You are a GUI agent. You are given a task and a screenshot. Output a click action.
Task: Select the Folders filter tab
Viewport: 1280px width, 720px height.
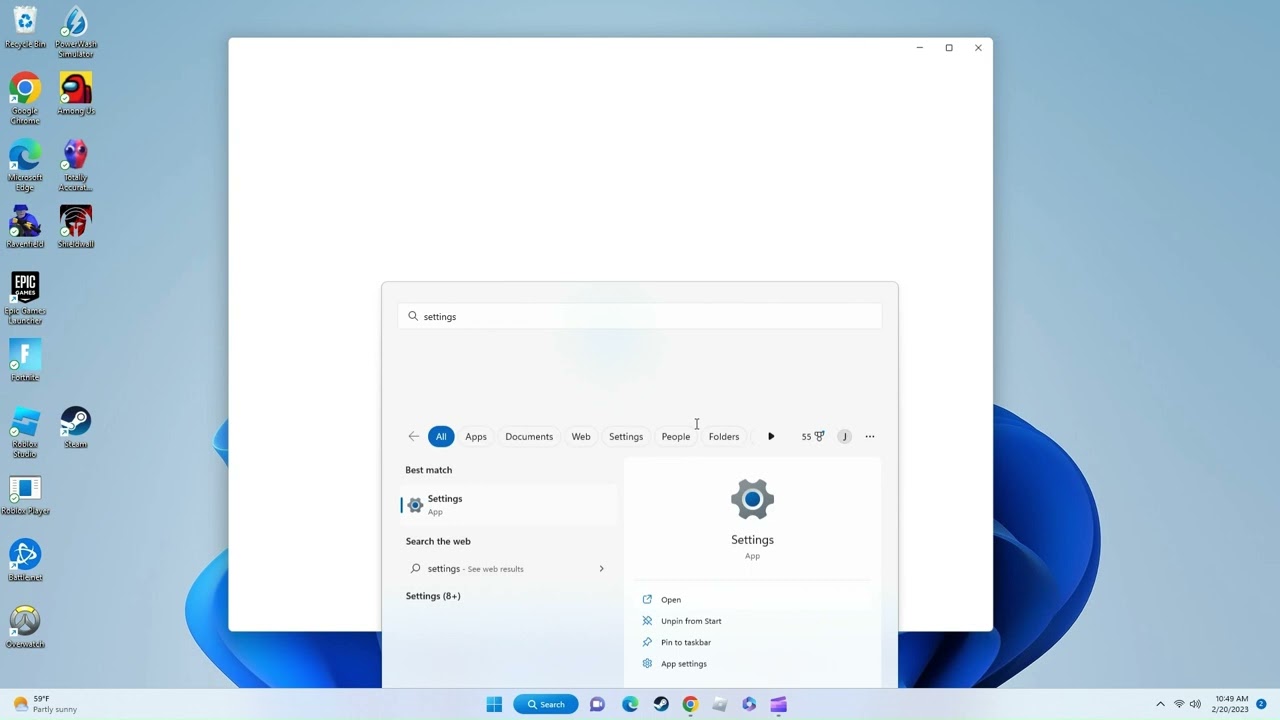coord(724,436)
